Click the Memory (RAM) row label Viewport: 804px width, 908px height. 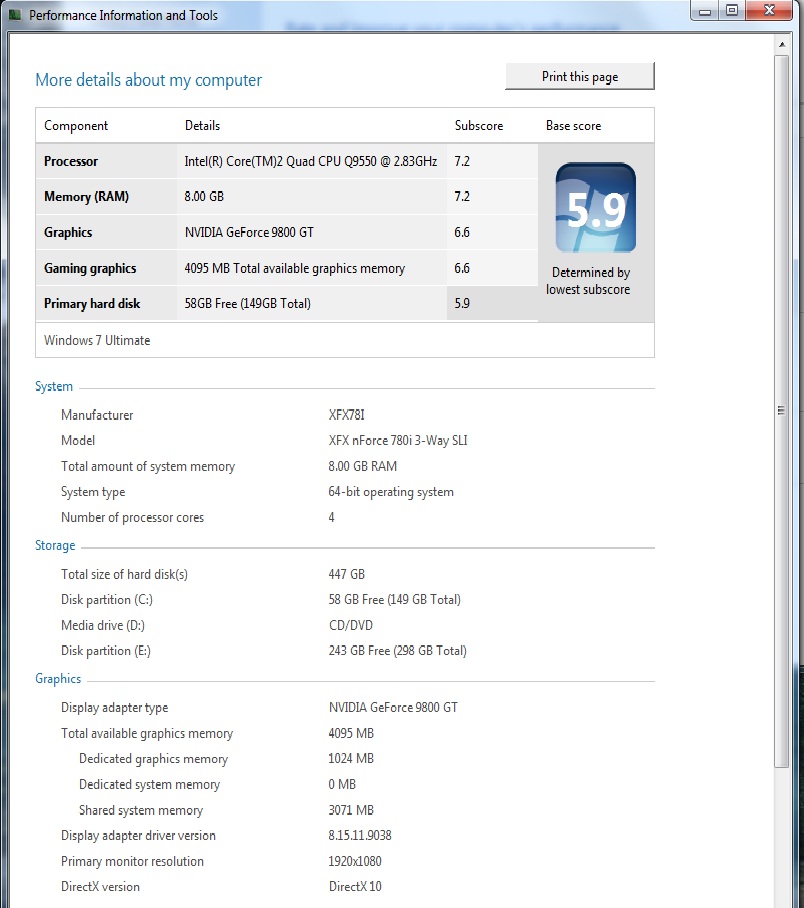(86, 196)
